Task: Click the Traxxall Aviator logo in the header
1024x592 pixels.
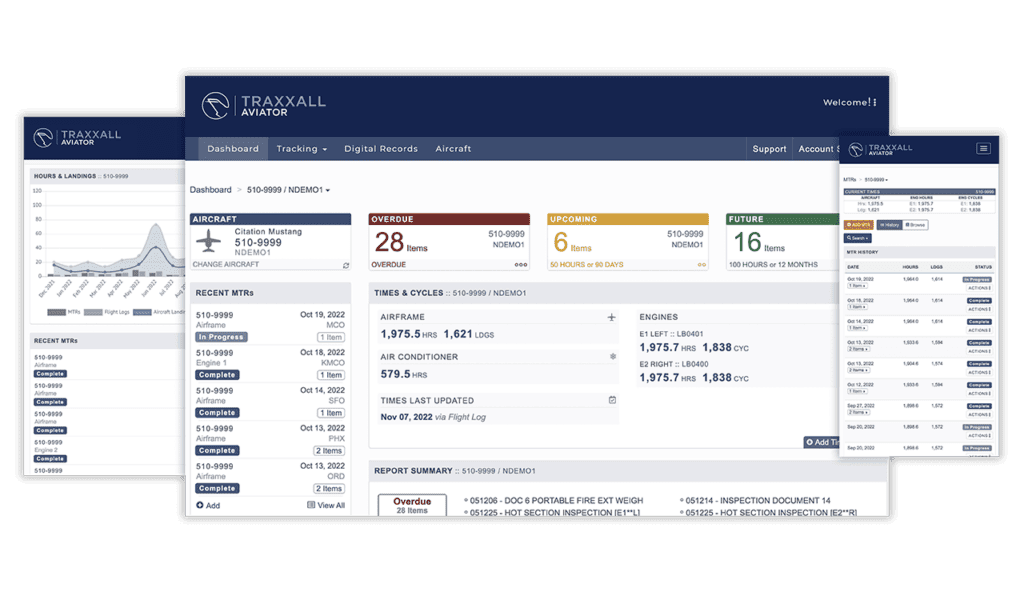Action: point(265,103)
